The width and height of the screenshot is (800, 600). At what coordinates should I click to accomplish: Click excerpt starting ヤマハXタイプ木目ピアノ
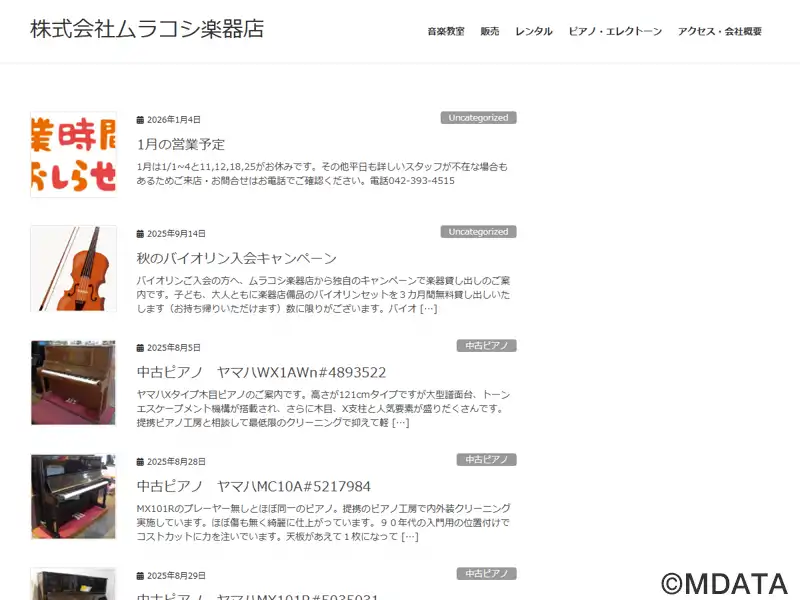(323, 409)
